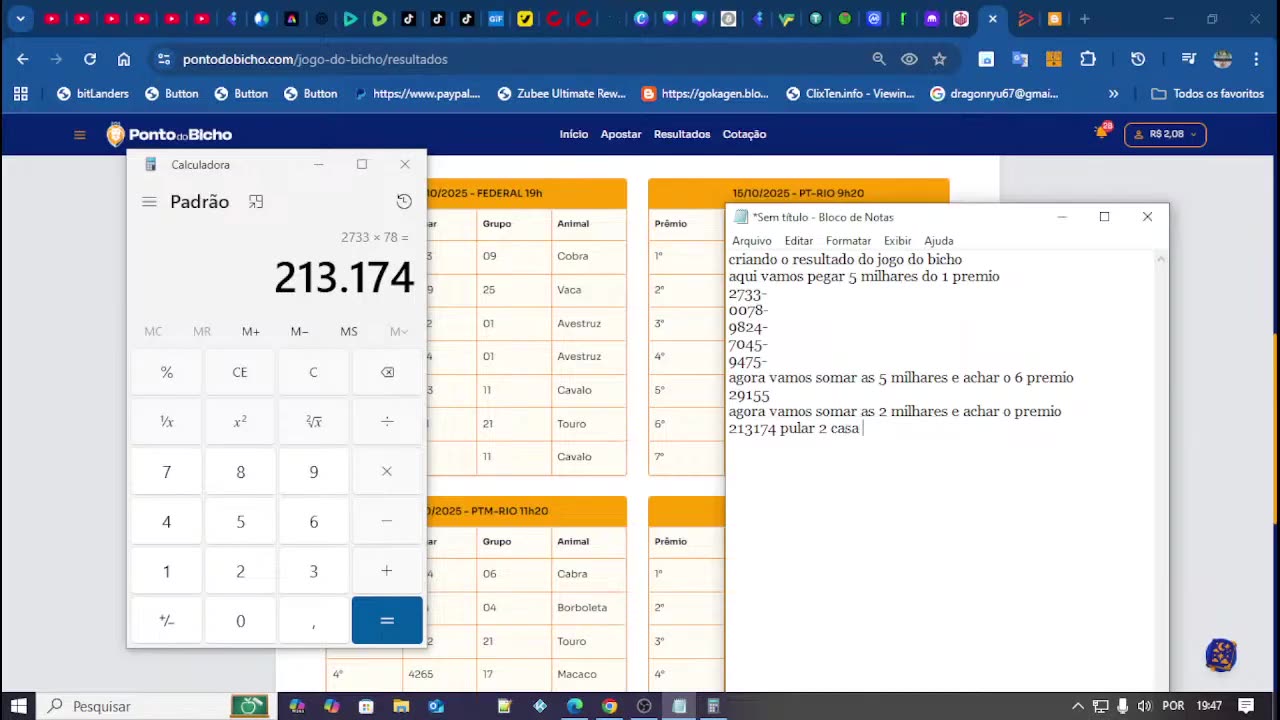Go to the Início page link
The height and width of the screenshot is (720, 1280).
(574, 134)
